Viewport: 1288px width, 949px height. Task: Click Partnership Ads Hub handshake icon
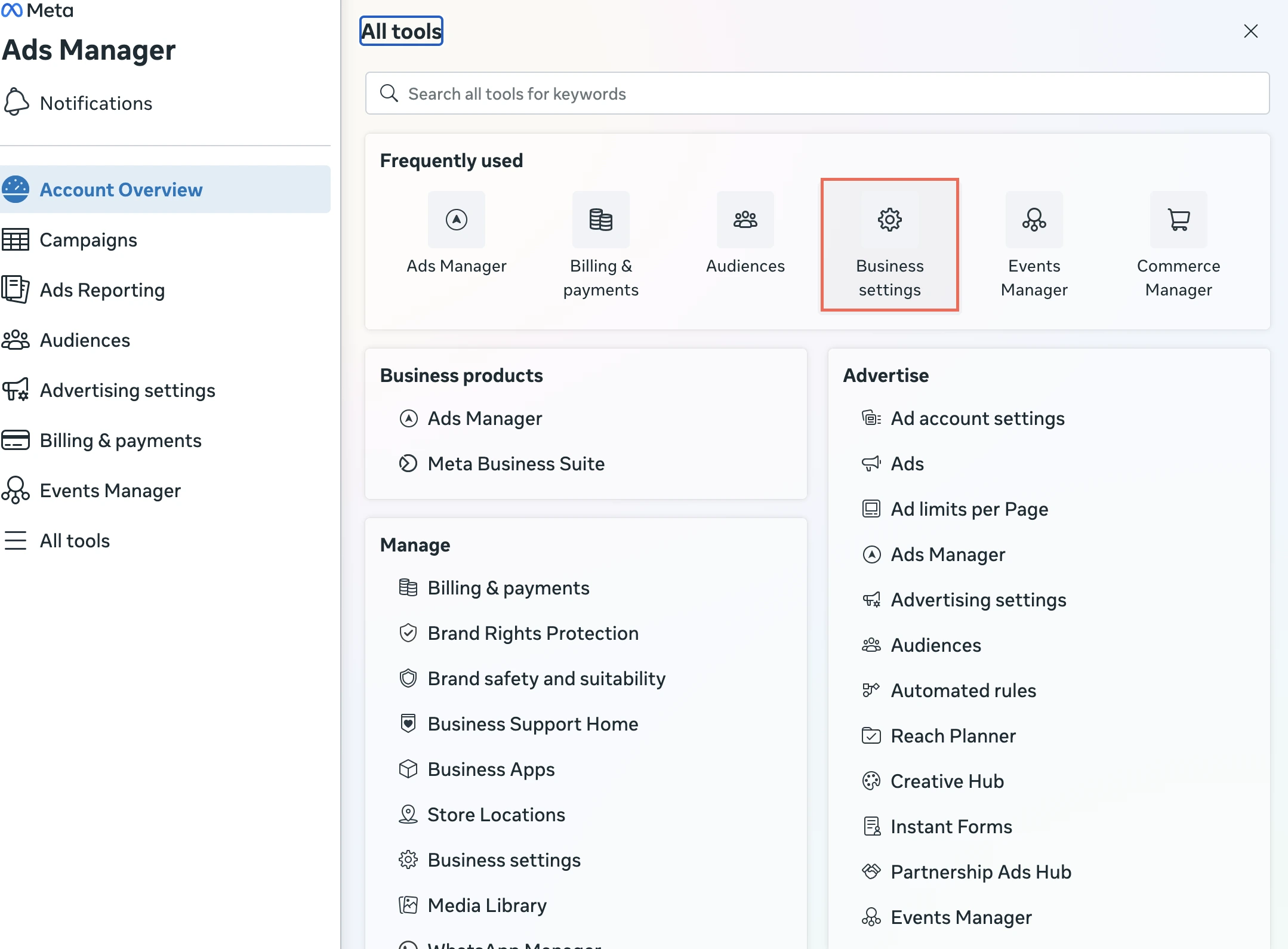pyautogui.click(x=871, y=871)
